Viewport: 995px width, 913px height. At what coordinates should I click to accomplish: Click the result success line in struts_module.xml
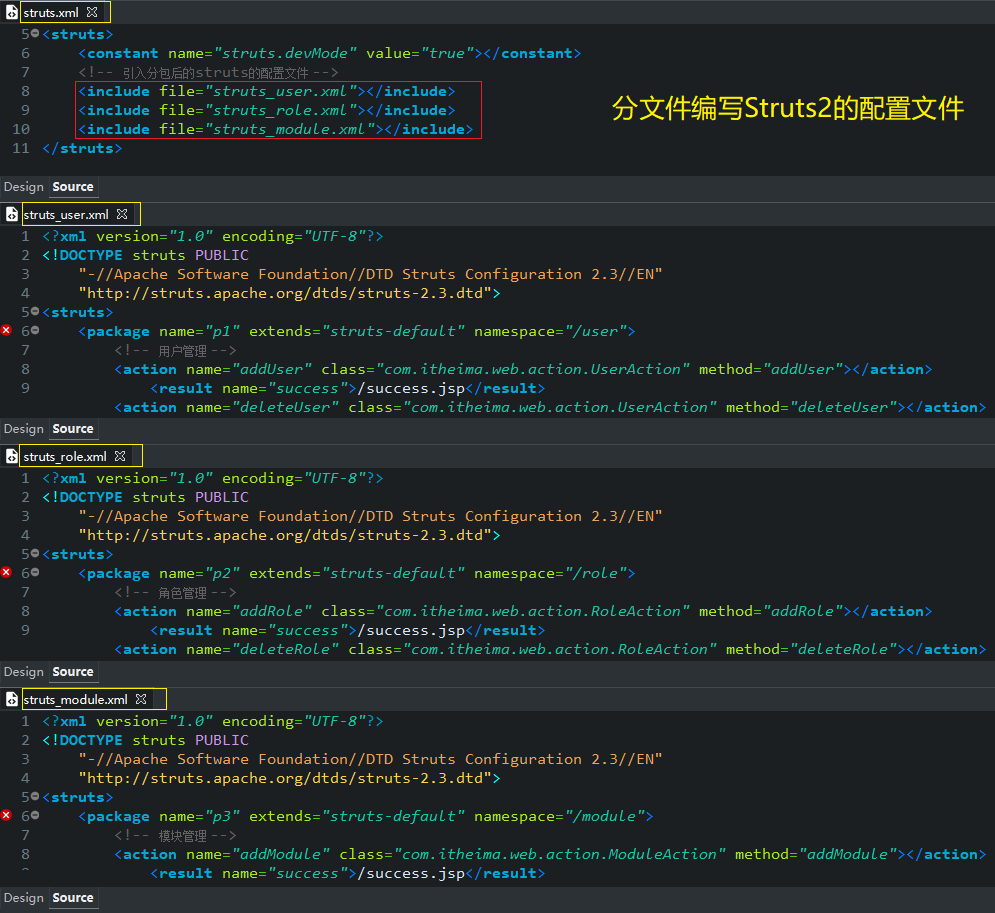coord(348,874)
